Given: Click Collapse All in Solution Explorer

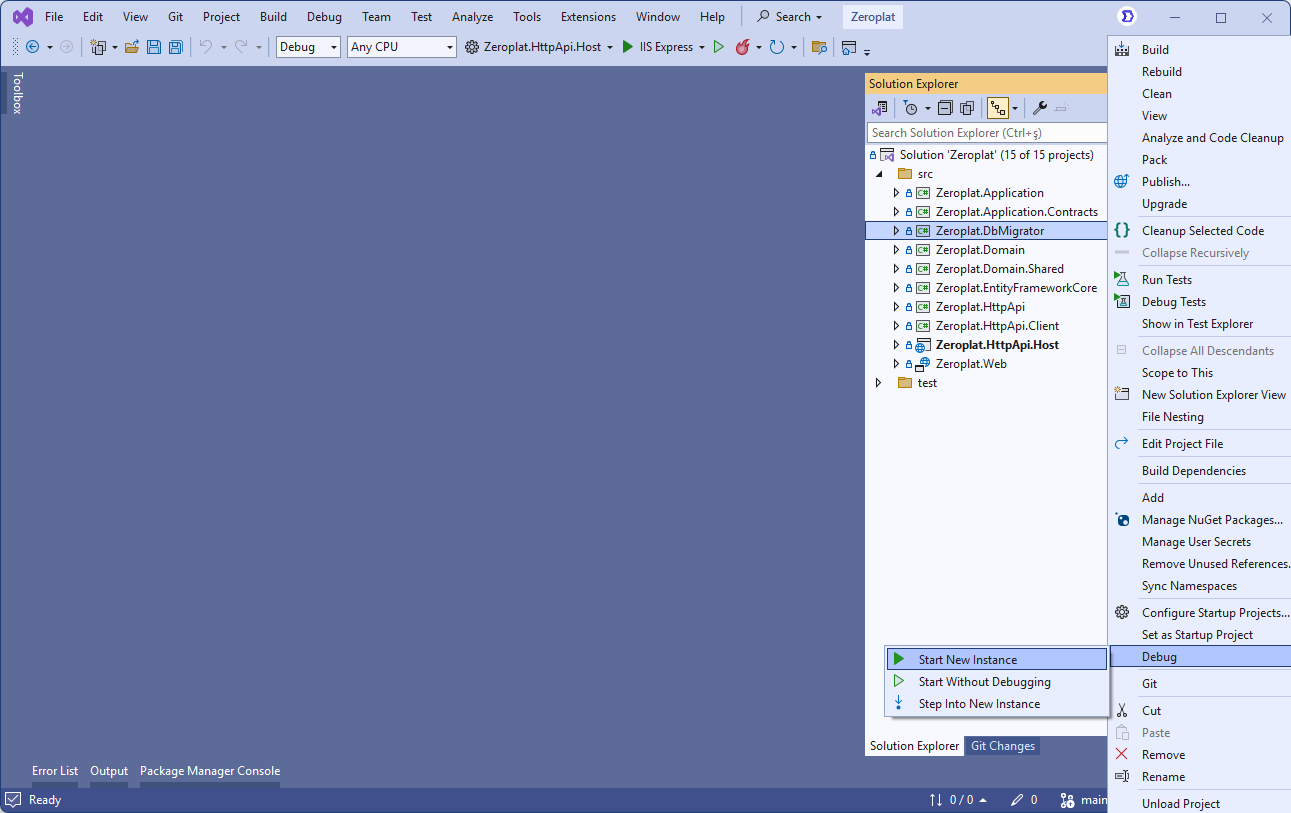Looking at the screenshot, I should [945, 108].
